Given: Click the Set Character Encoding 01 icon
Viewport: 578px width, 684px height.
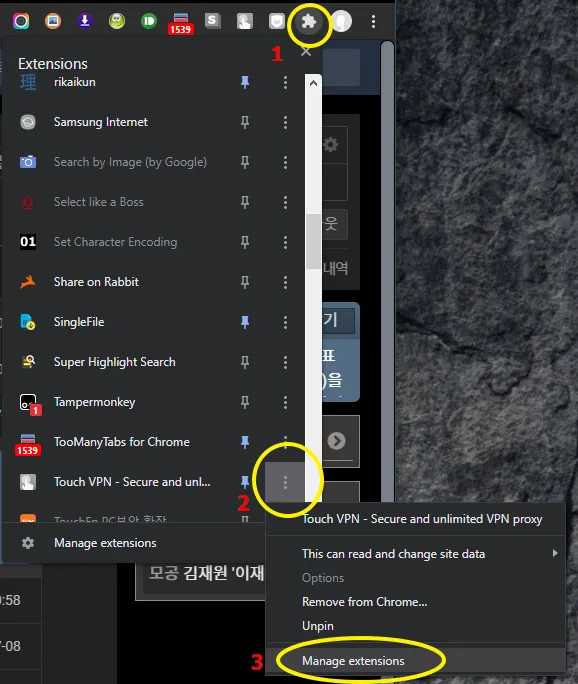Looking at the screenshot, I should point(28,242).
